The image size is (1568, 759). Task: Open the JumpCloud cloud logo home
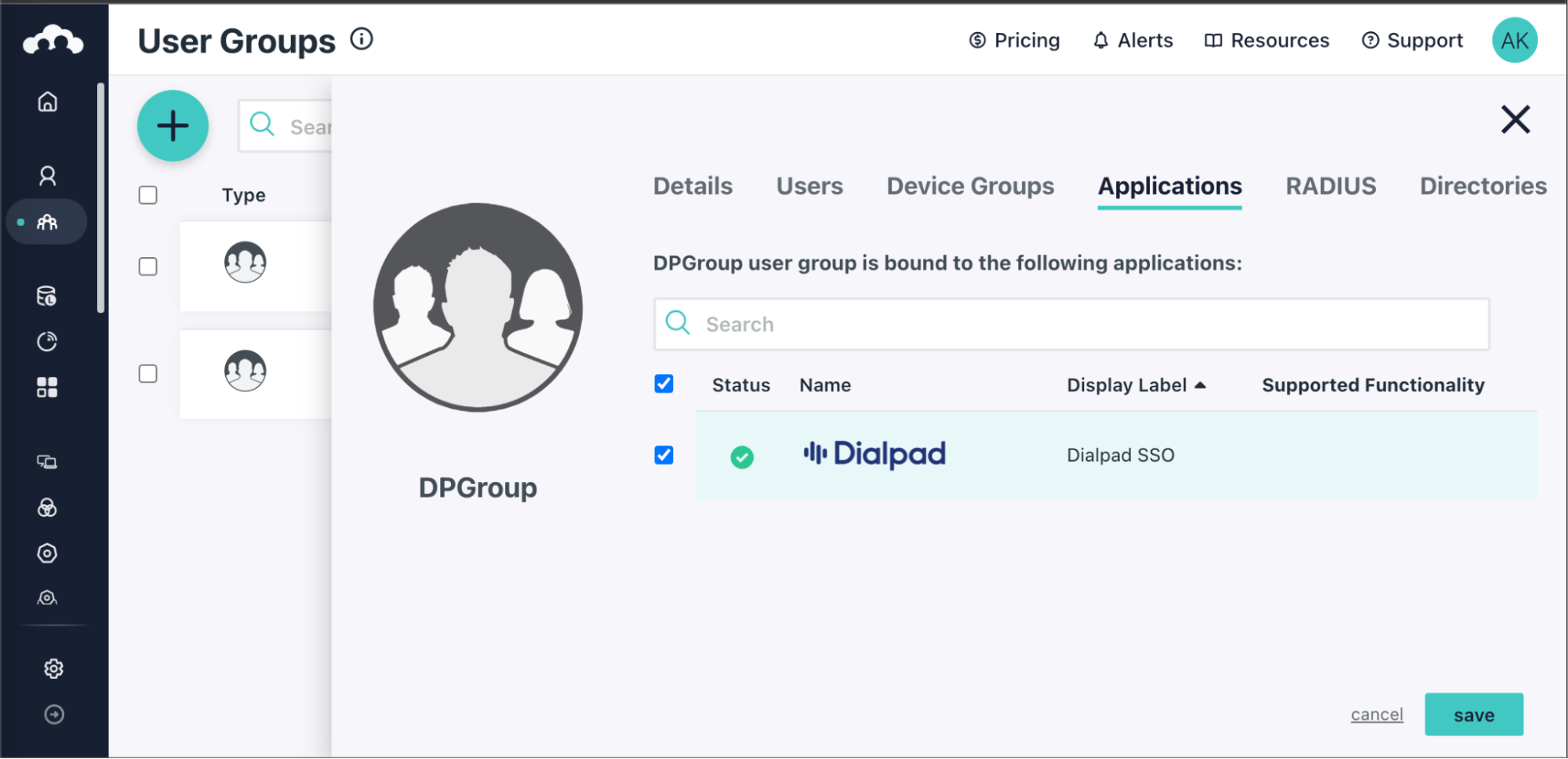(x=53, y=40)
